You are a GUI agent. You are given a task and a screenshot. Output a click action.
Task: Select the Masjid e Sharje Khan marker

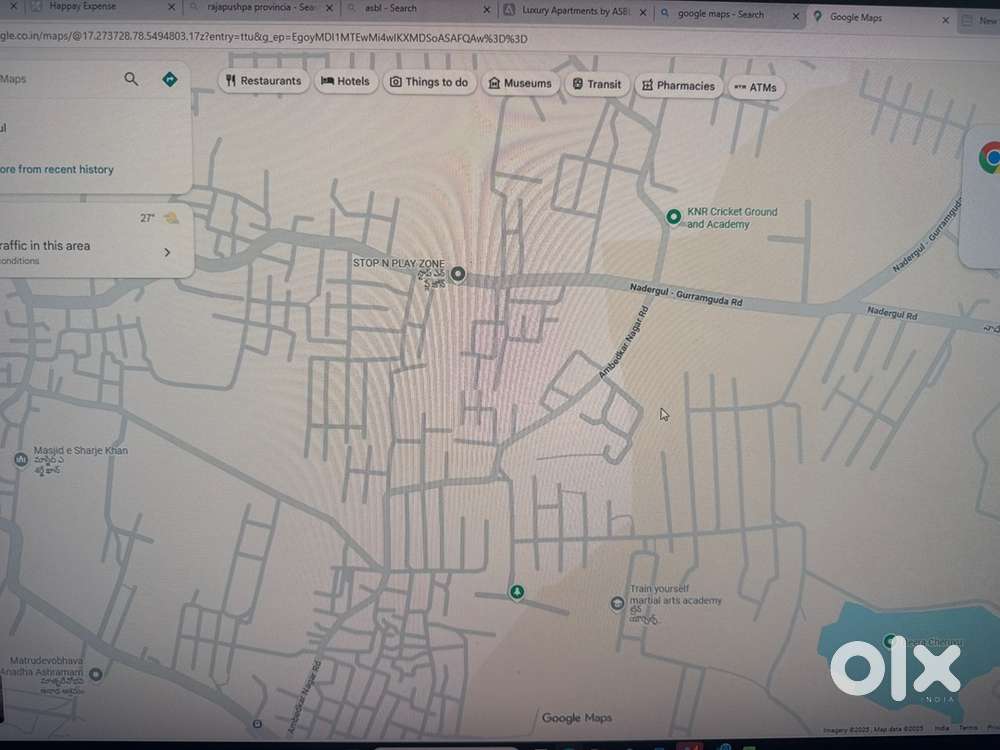tap(20, 459)
